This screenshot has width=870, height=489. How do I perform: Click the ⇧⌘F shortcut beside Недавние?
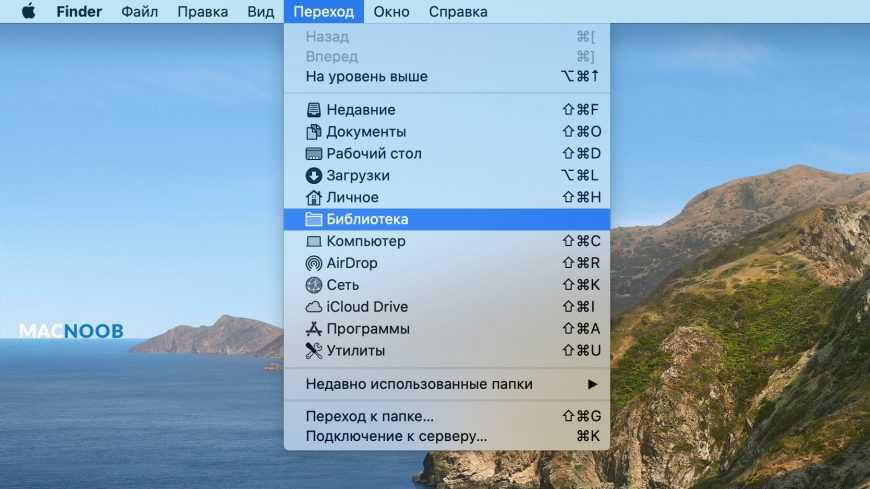580,110
